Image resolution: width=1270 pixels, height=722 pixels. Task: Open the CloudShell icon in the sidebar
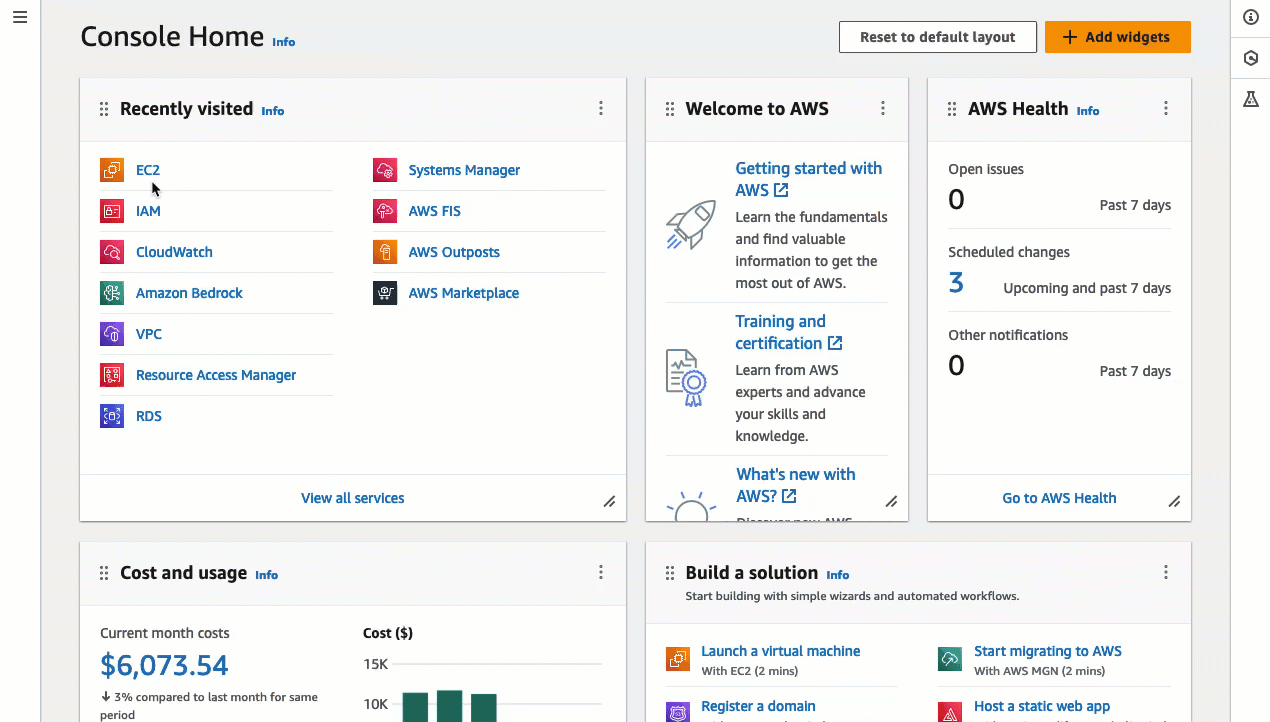point(1251,58)
